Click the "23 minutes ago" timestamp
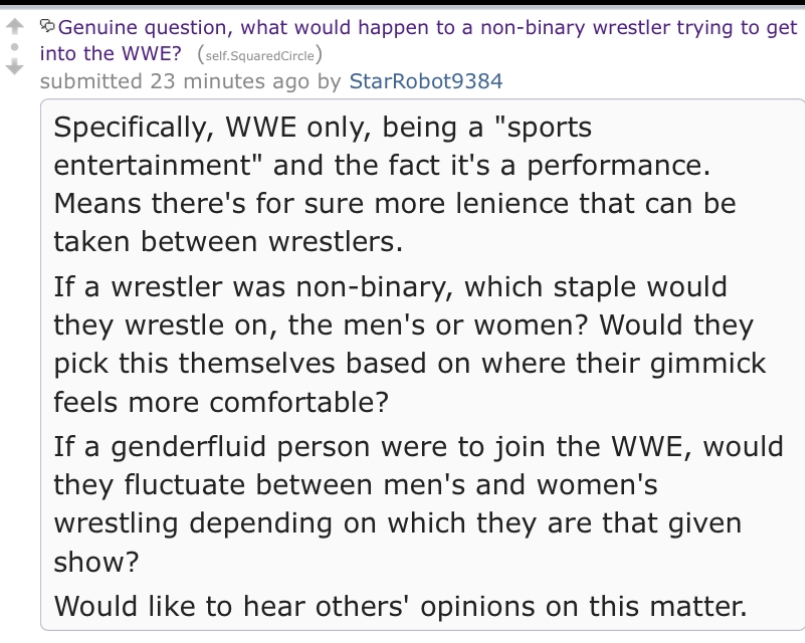This screenshot has height=643, width=805. (230, 81)
